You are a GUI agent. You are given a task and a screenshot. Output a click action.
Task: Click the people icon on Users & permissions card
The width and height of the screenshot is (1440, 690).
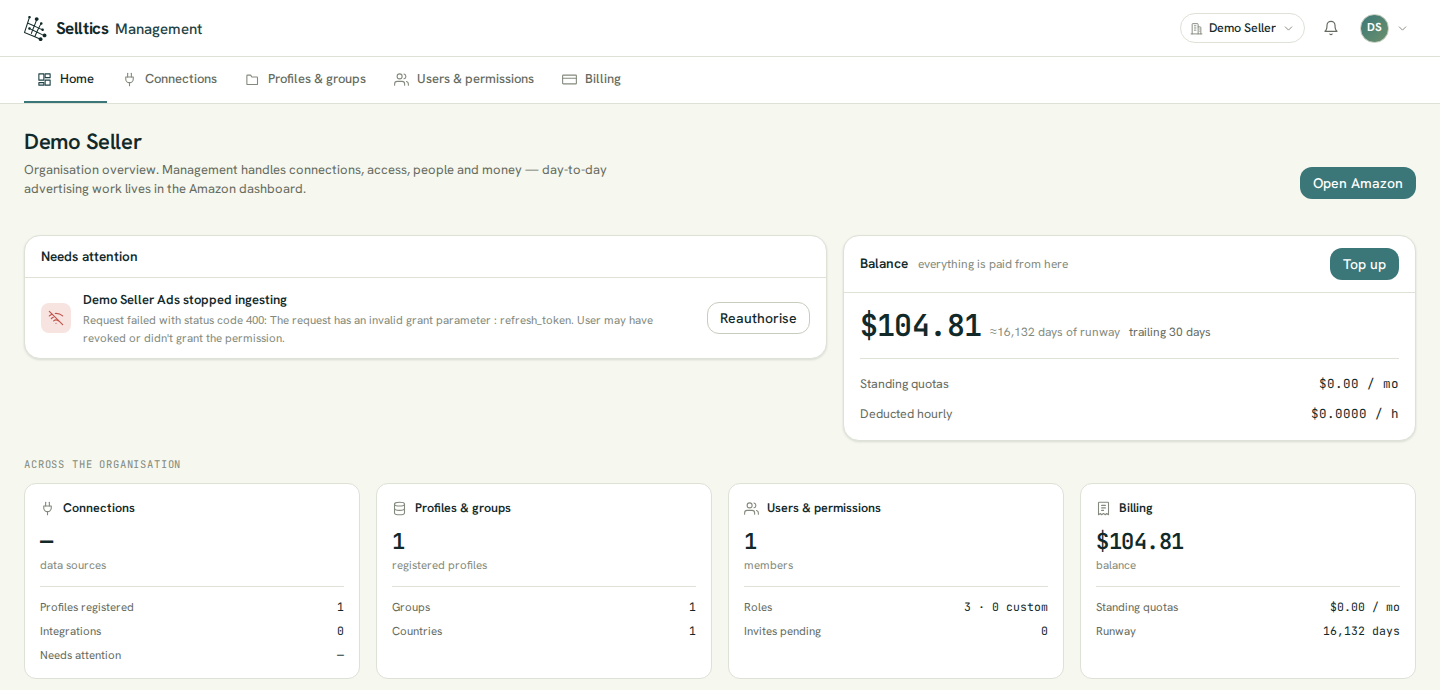pos(751,508)
